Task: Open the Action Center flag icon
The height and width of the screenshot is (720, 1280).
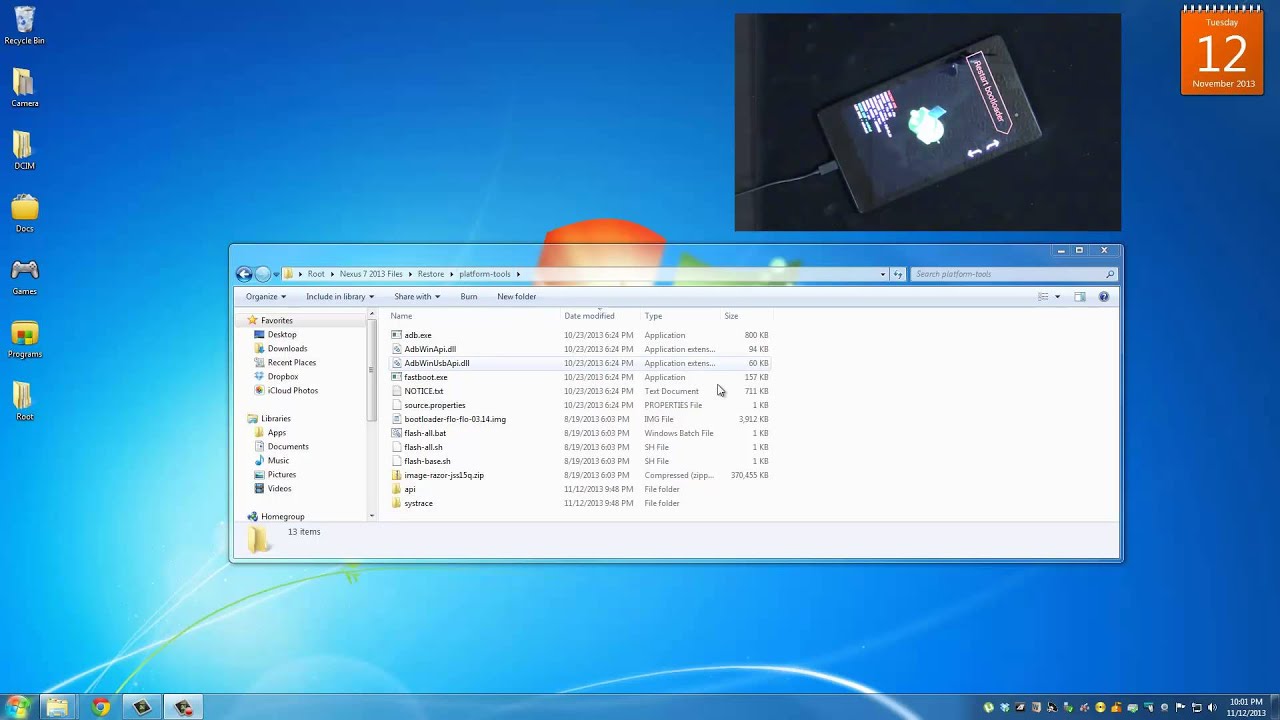Action: [x=1181, y=708]
